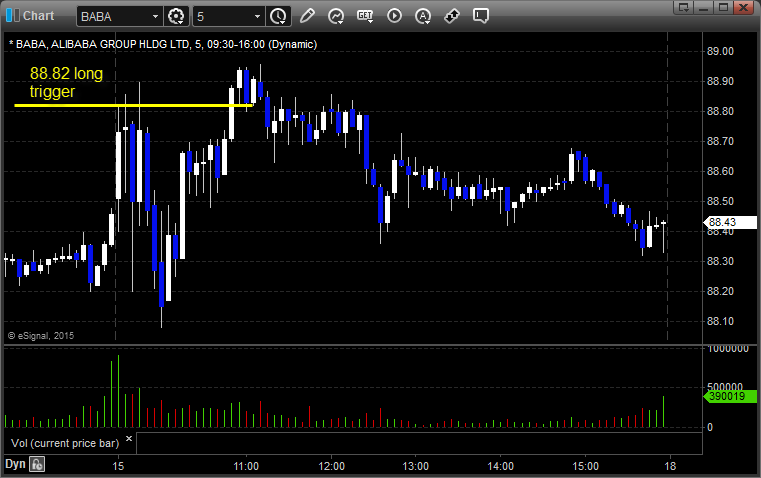Click the comment bubble icon

point(480,16)
